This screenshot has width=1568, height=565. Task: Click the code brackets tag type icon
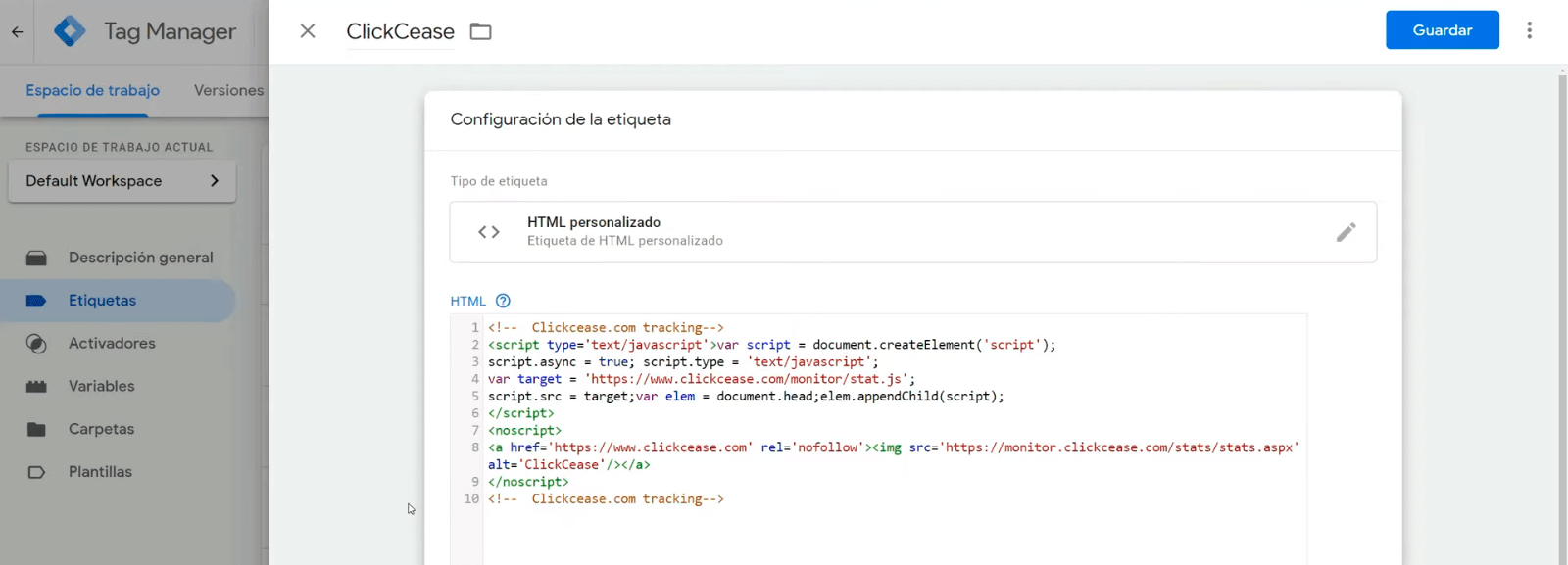pos(489,232)
